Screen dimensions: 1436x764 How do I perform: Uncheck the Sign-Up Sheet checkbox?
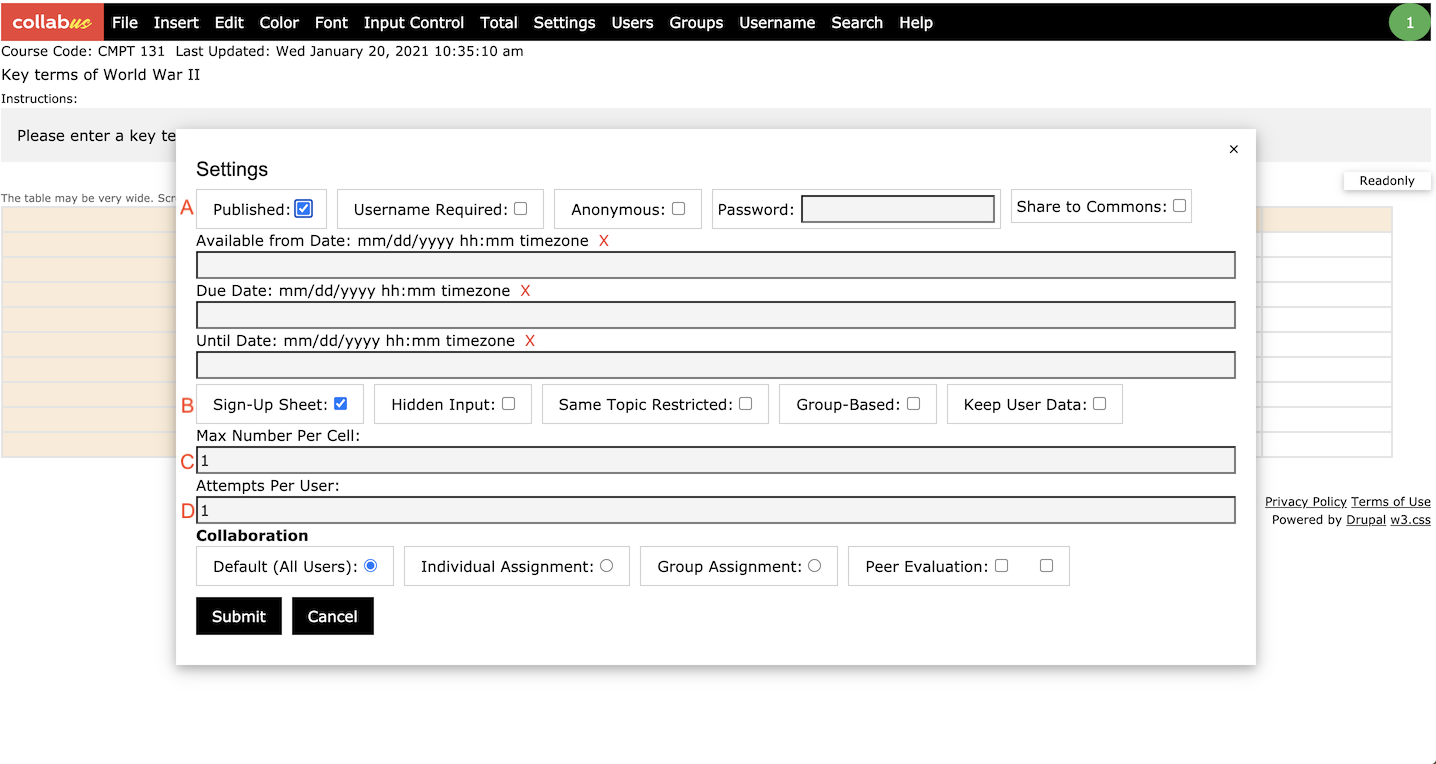340,404
